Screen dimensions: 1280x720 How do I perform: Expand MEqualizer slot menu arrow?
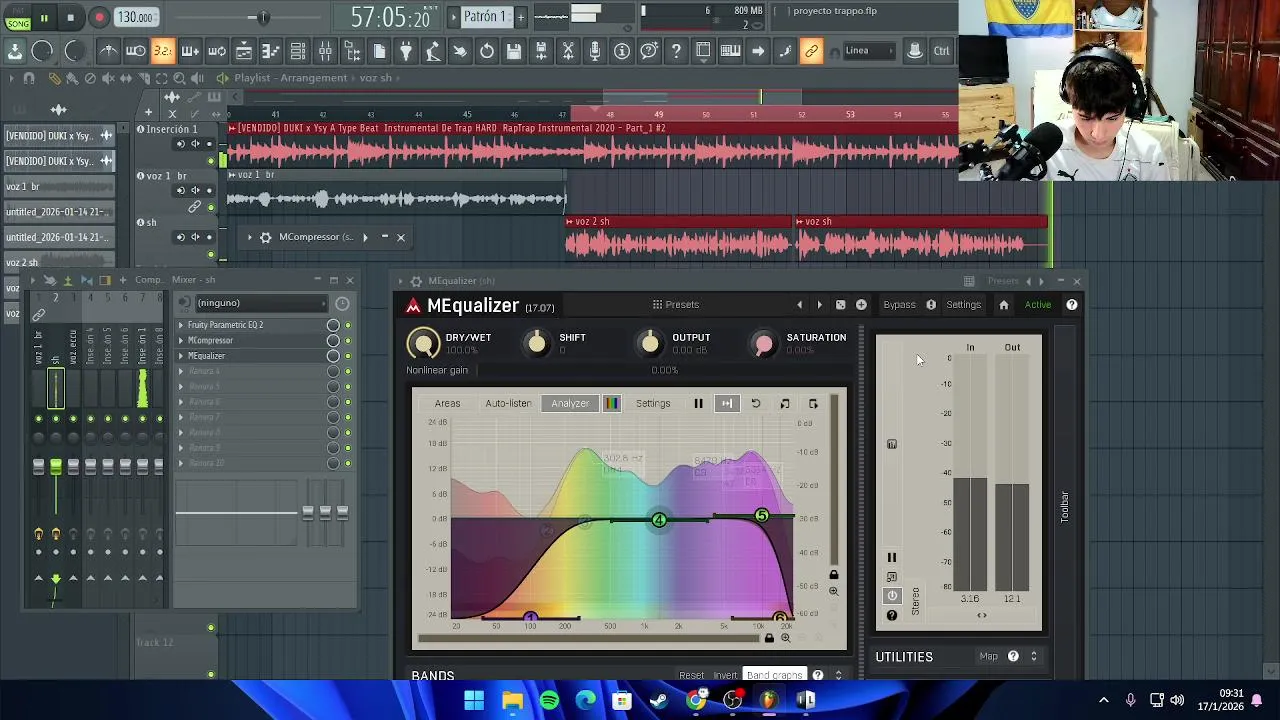click(x=181, y=356)
